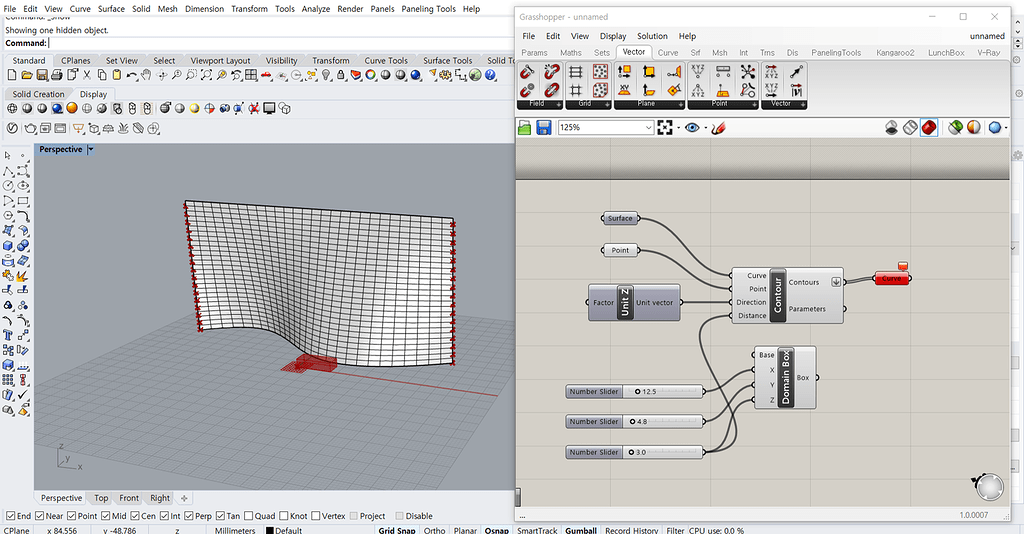1024x534 pixels.
Task: Enable the Quad osnap checkbox
Action: (x=249, y=516)
